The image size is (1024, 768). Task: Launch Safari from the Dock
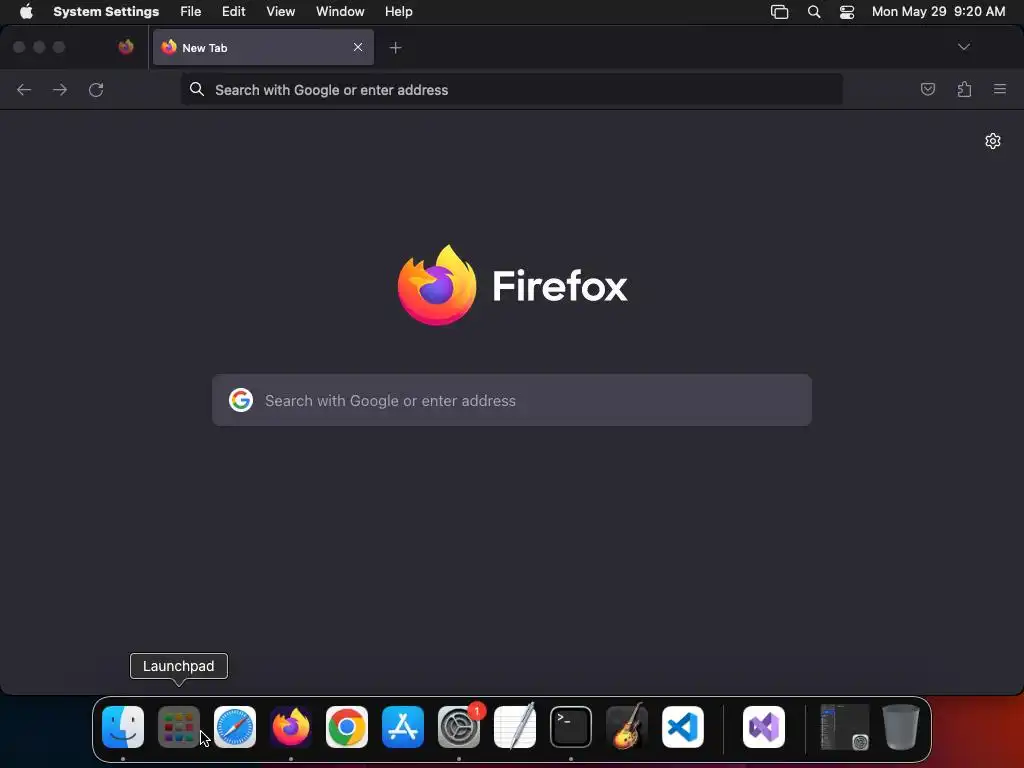click(x=235, y=726)
